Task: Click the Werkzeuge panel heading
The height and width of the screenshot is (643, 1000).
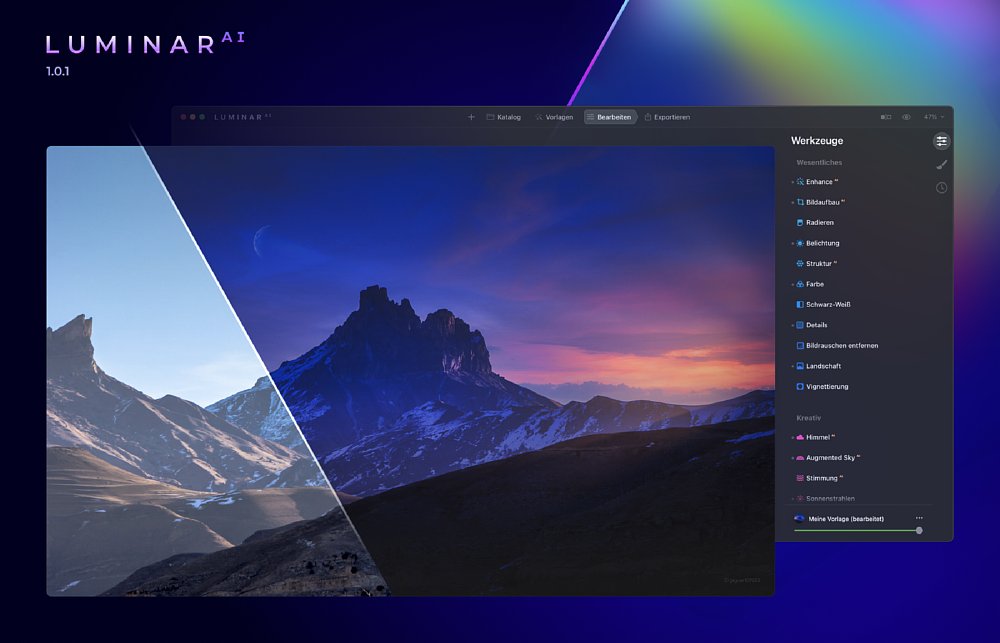Action: point(817,141)
